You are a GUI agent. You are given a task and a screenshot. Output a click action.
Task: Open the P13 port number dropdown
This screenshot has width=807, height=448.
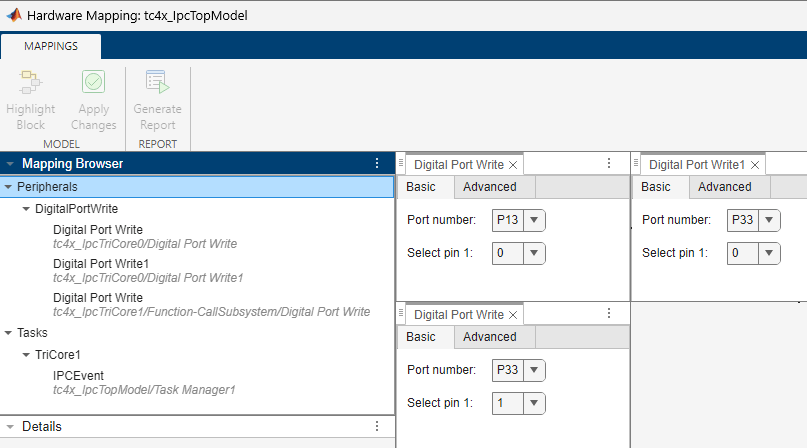(534, 220)
